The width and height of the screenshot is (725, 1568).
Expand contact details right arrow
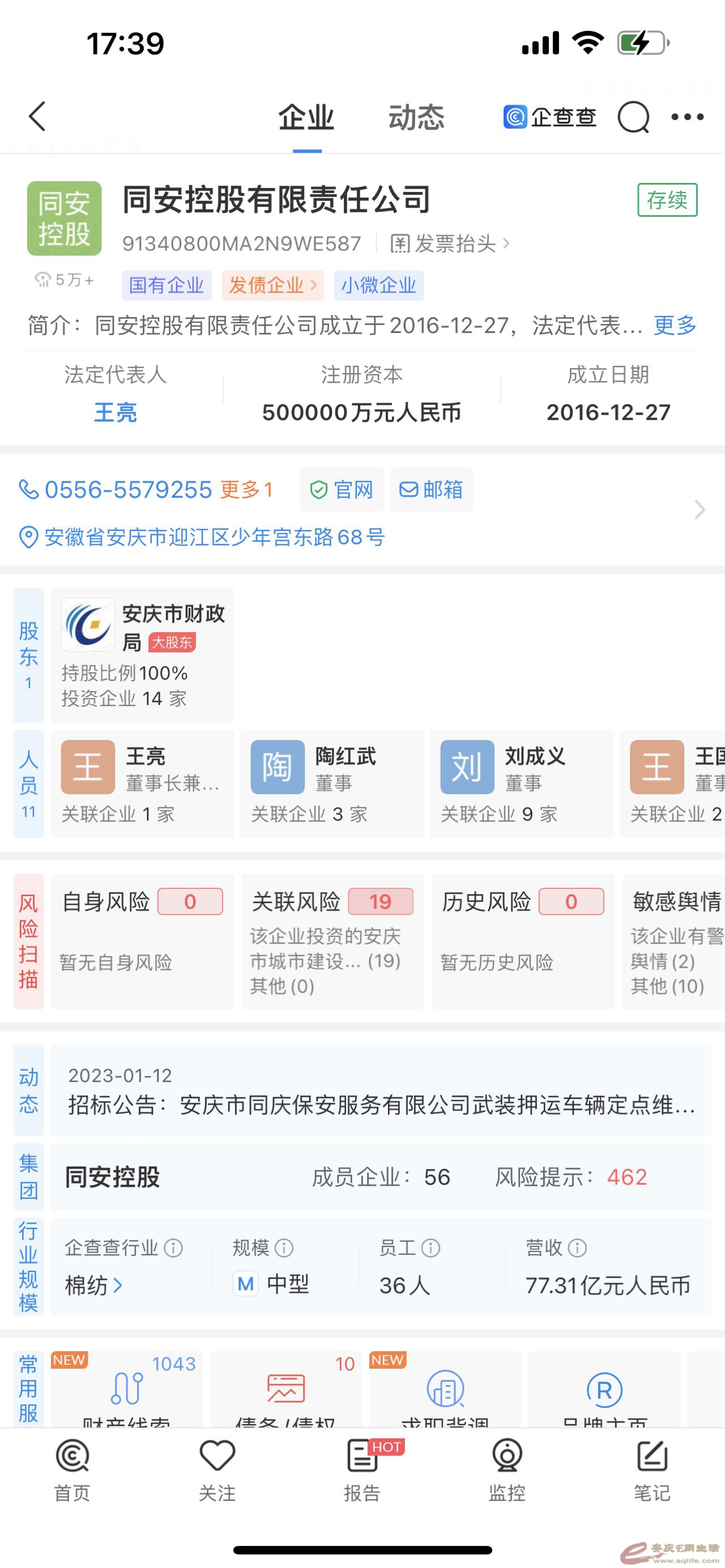pos(700,510)
